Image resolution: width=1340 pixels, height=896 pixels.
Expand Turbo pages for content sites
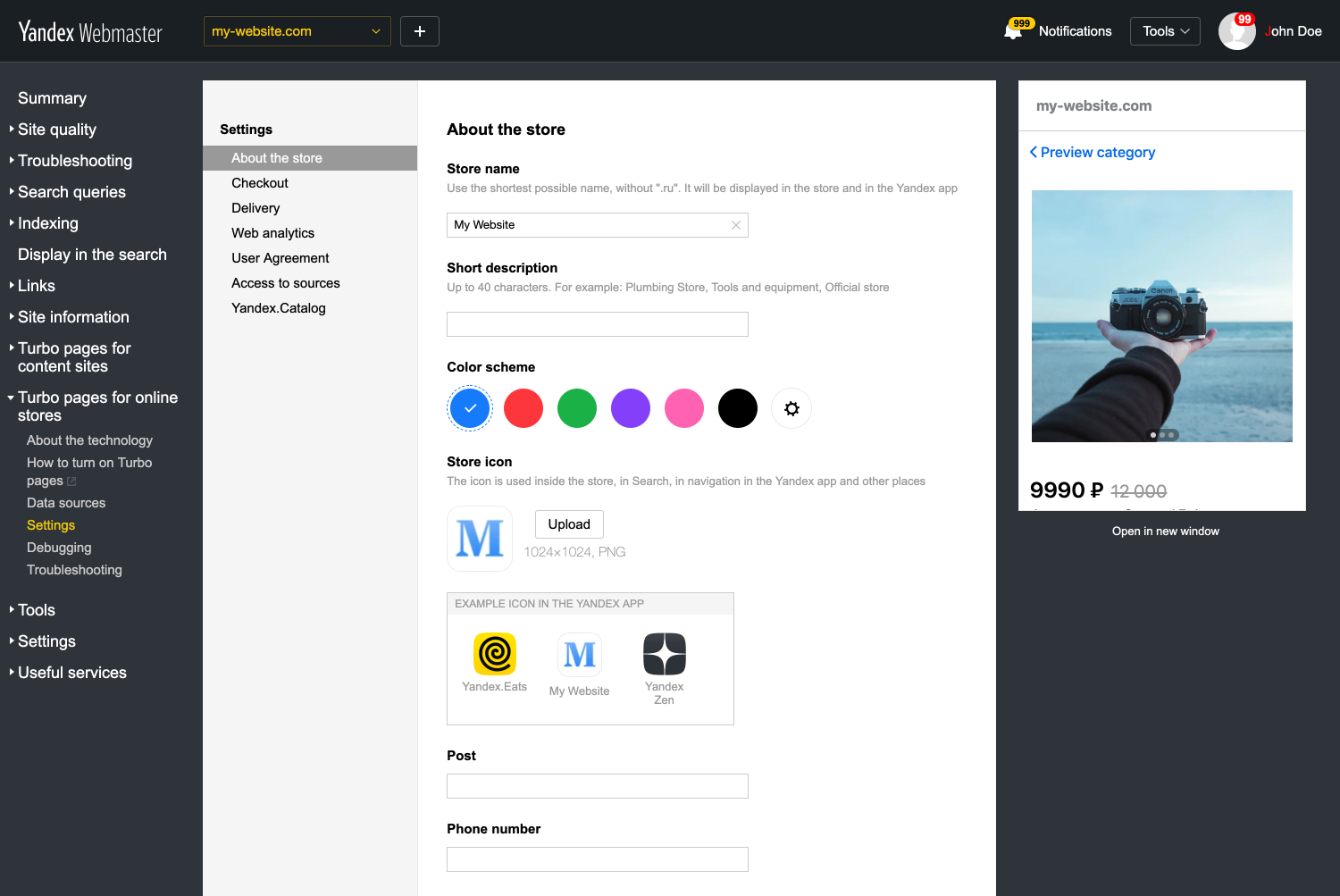74,357
